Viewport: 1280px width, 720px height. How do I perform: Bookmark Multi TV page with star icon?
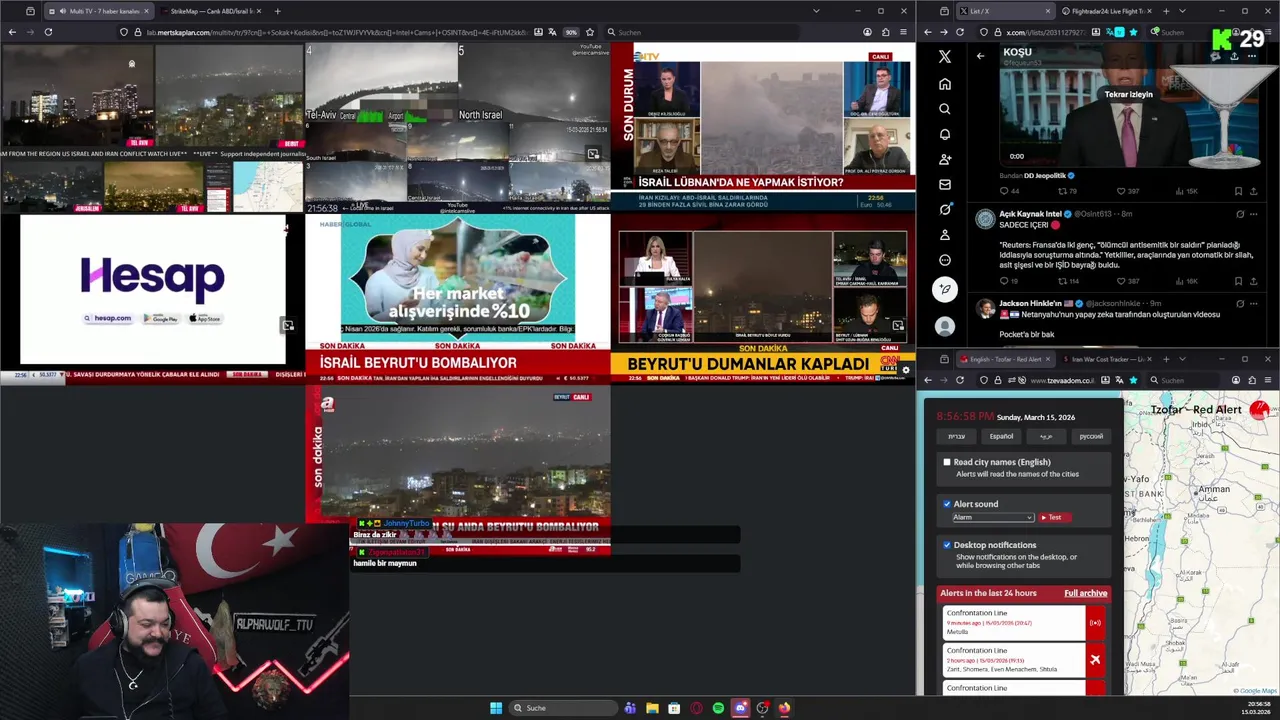590,32
